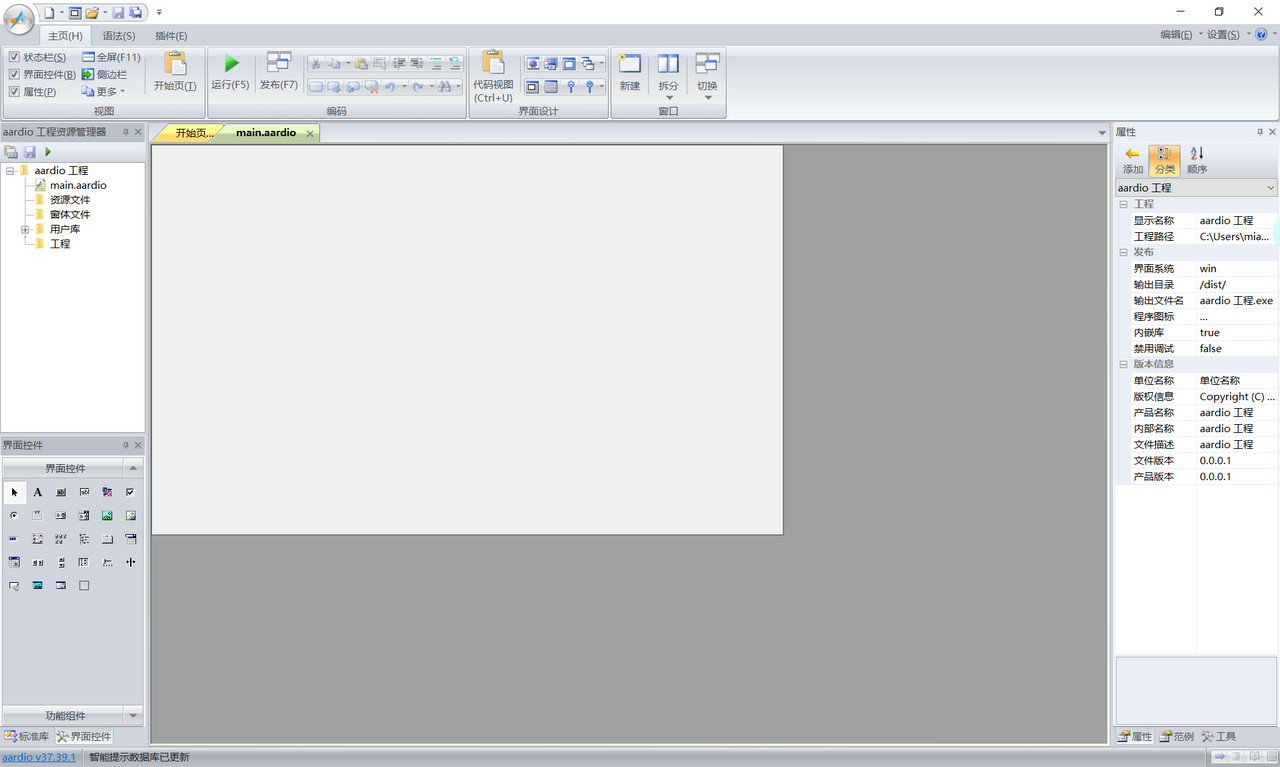
Task: Switch to the 语法(S) ribbon tab
Action: coord(118,36)
